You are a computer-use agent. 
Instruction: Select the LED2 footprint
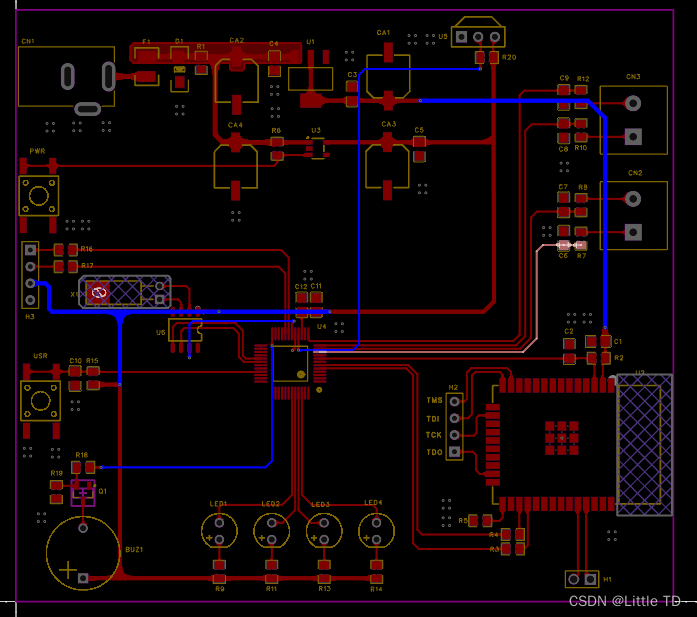(x=272, y=531)
